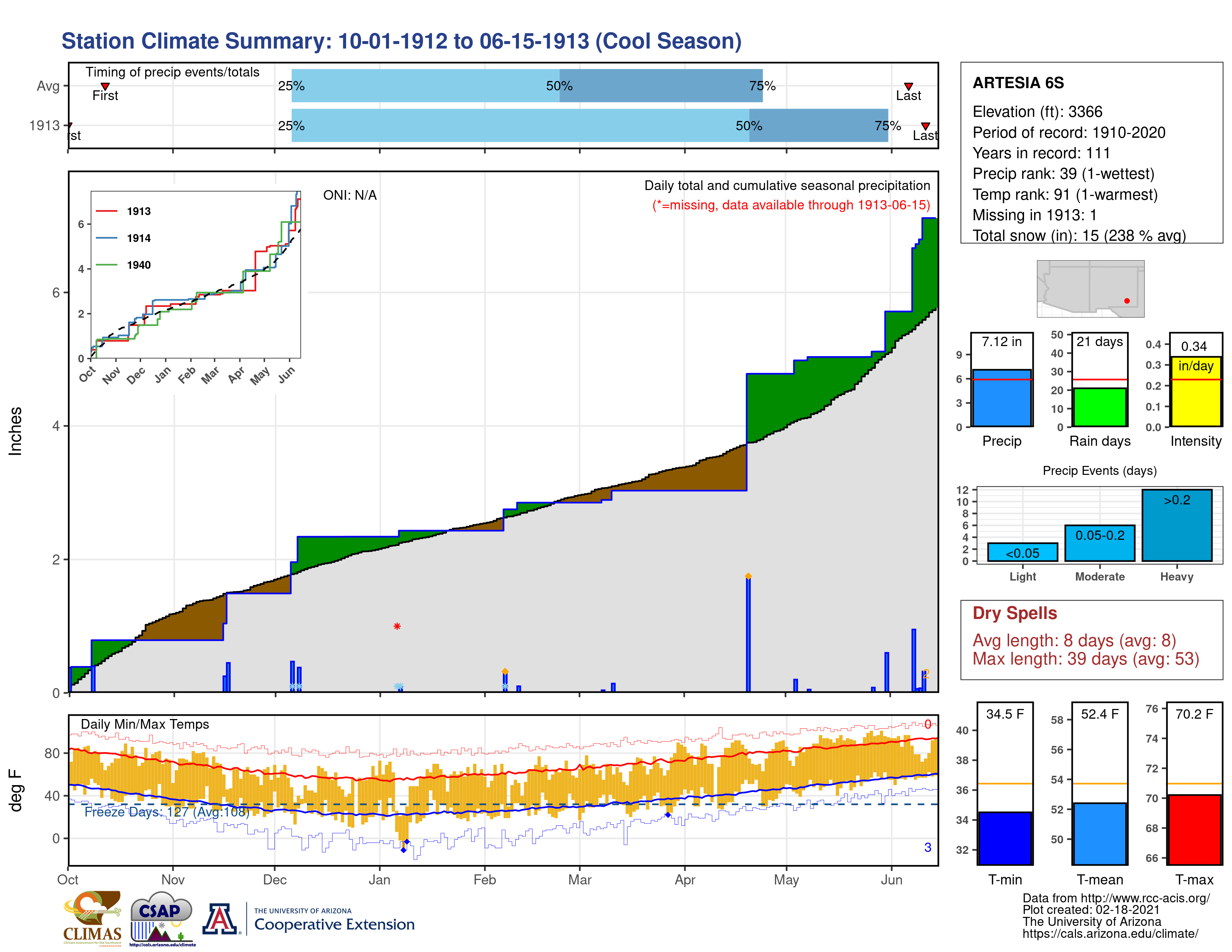Click the red missing data availability note

pos(791,205)
